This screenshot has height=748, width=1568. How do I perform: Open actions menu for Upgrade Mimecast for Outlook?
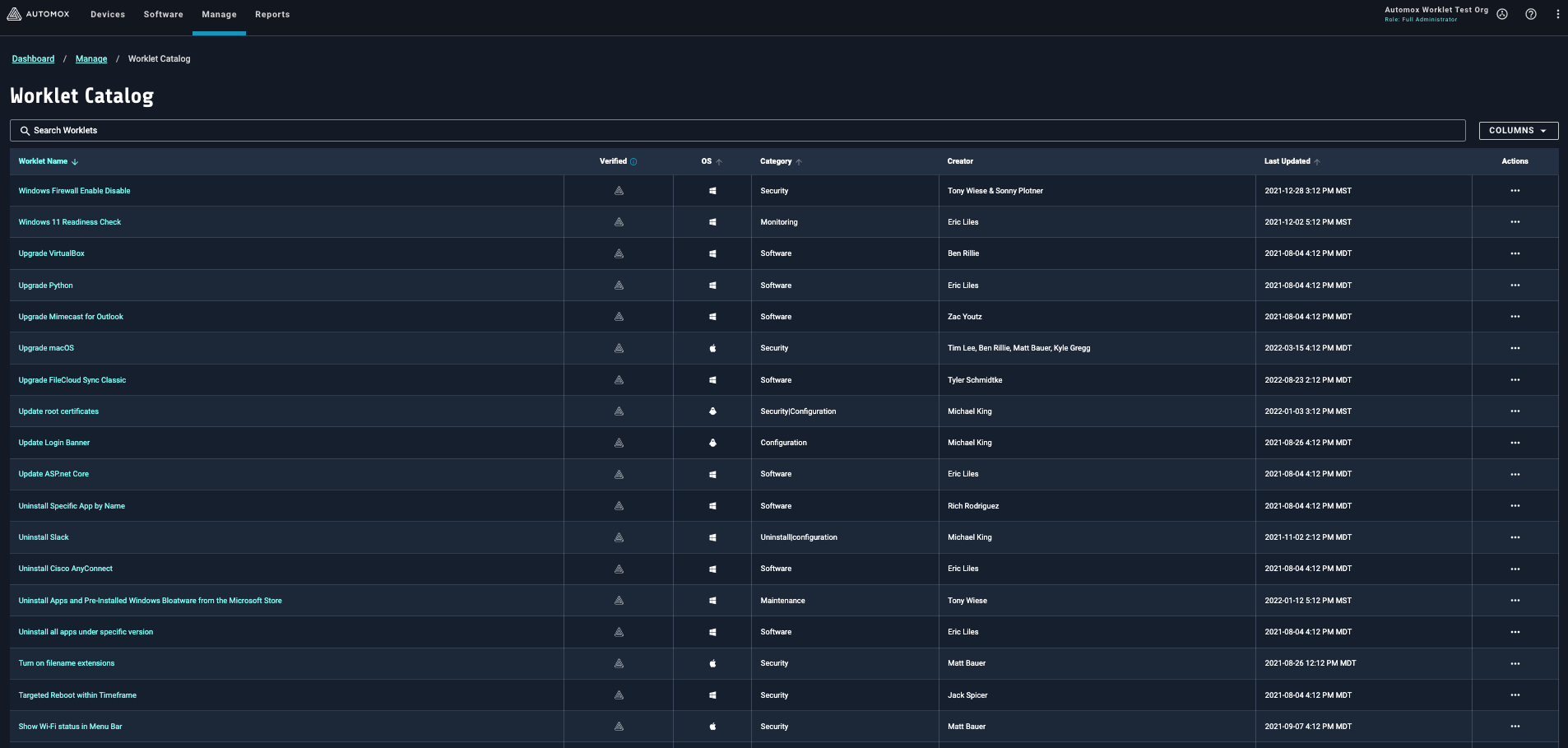click(x=1515, y=317)
